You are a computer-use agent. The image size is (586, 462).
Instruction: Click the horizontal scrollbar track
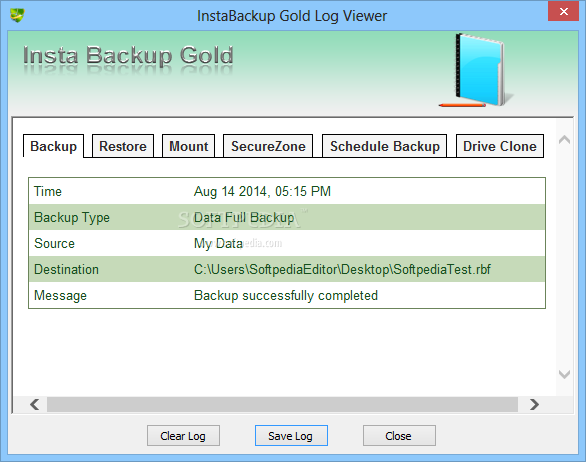tap(282, 404)
